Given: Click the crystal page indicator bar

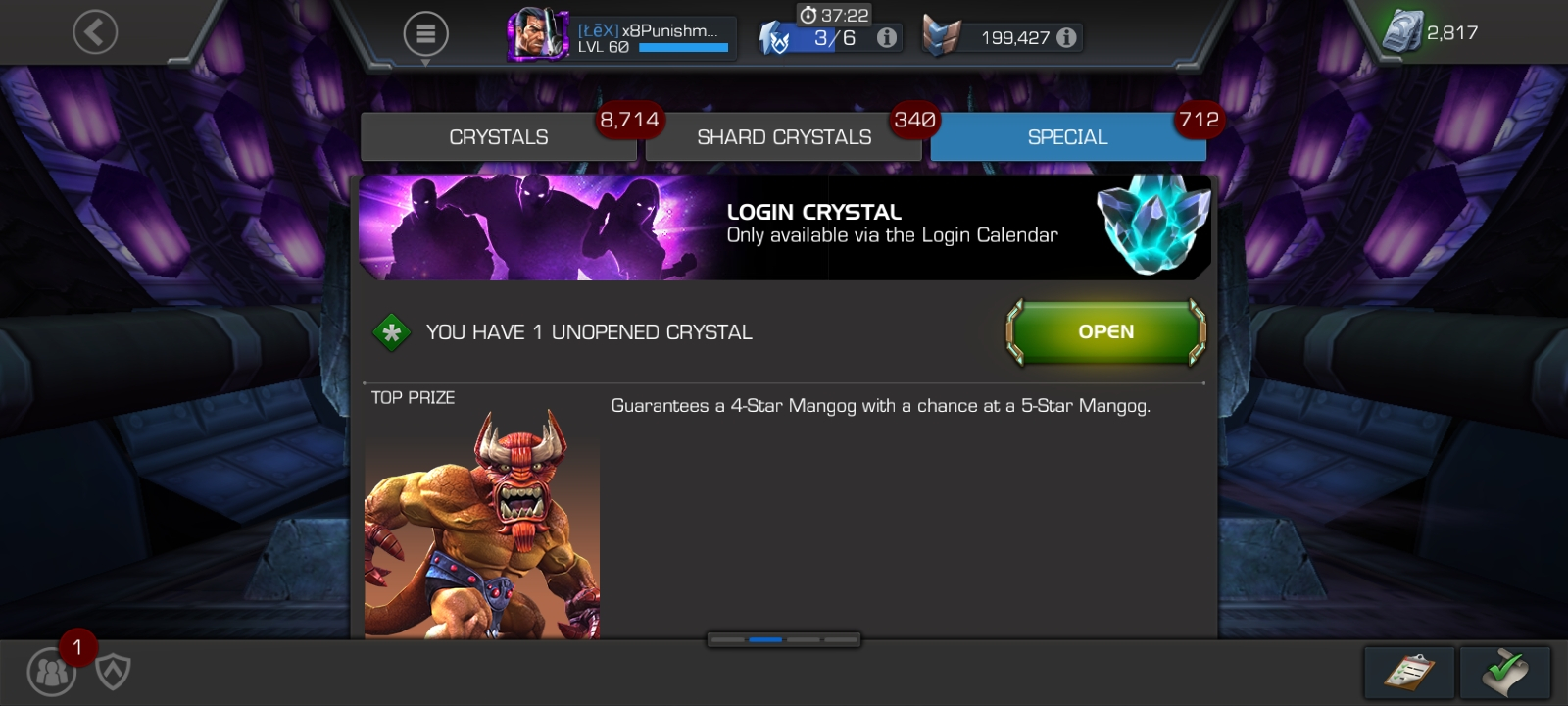Looking at the screenshot, I should pos(784,639).
